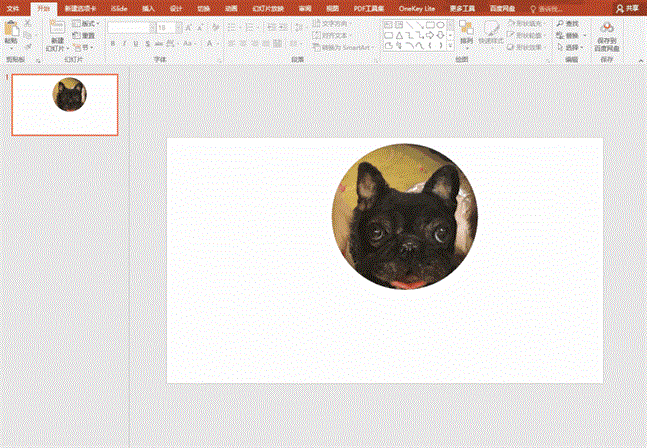The height and width of the screenshot is (448, 647).
Task: Click the New Slide (新建幻灯片) icon
Action: tap(57, 30)
